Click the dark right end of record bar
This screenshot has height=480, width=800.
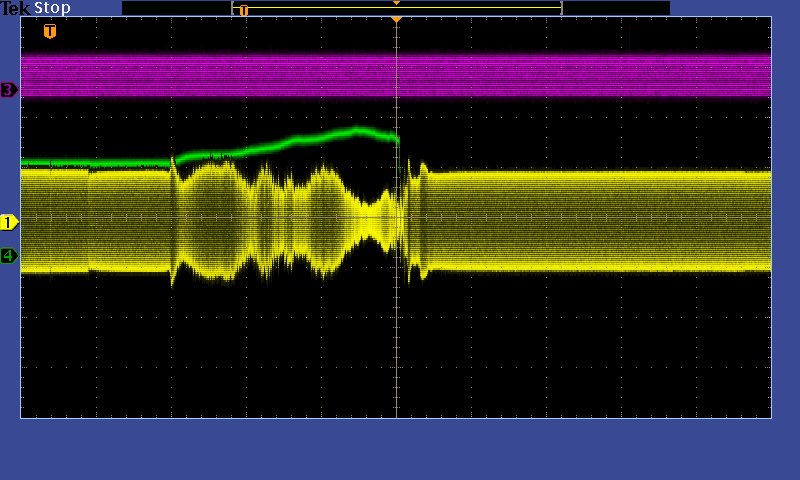pos(616,8)
